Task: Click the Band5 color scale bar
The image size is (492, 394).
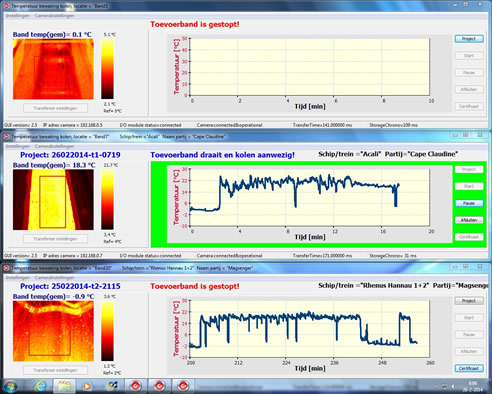Action: (x=107, y=69)
